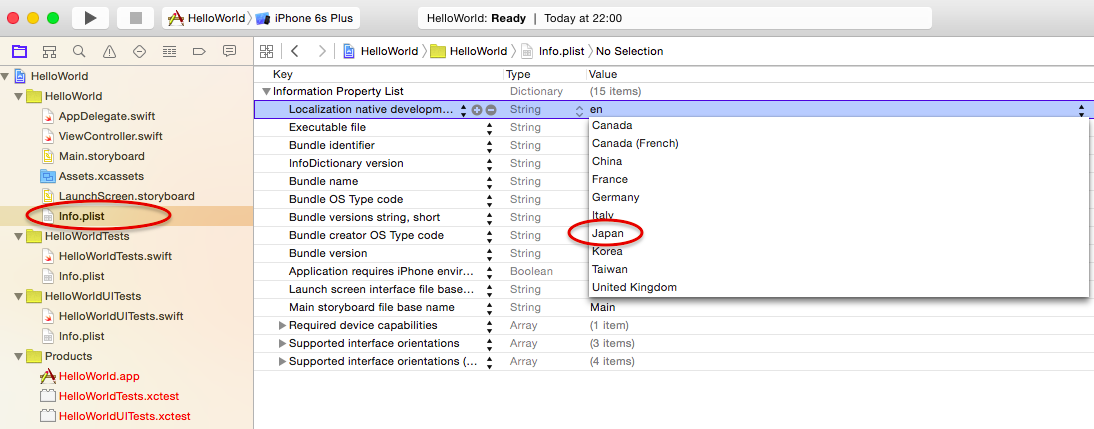
Task: Expand Supported interface orientations array (3 items)
Action: click(282, 343)
